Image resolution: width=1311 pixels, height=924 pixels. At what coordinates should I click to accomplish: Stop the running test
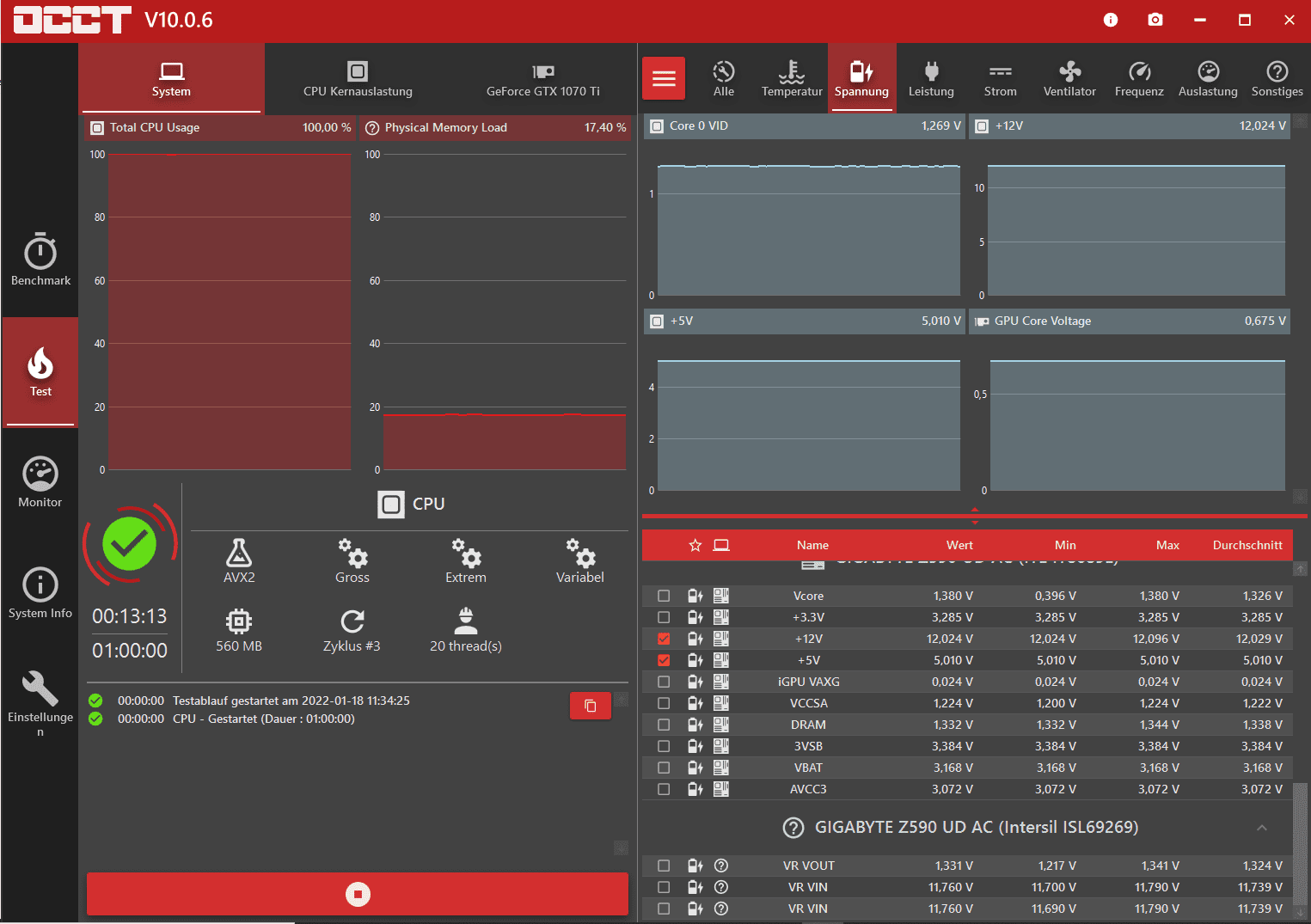tap(358, 895)
